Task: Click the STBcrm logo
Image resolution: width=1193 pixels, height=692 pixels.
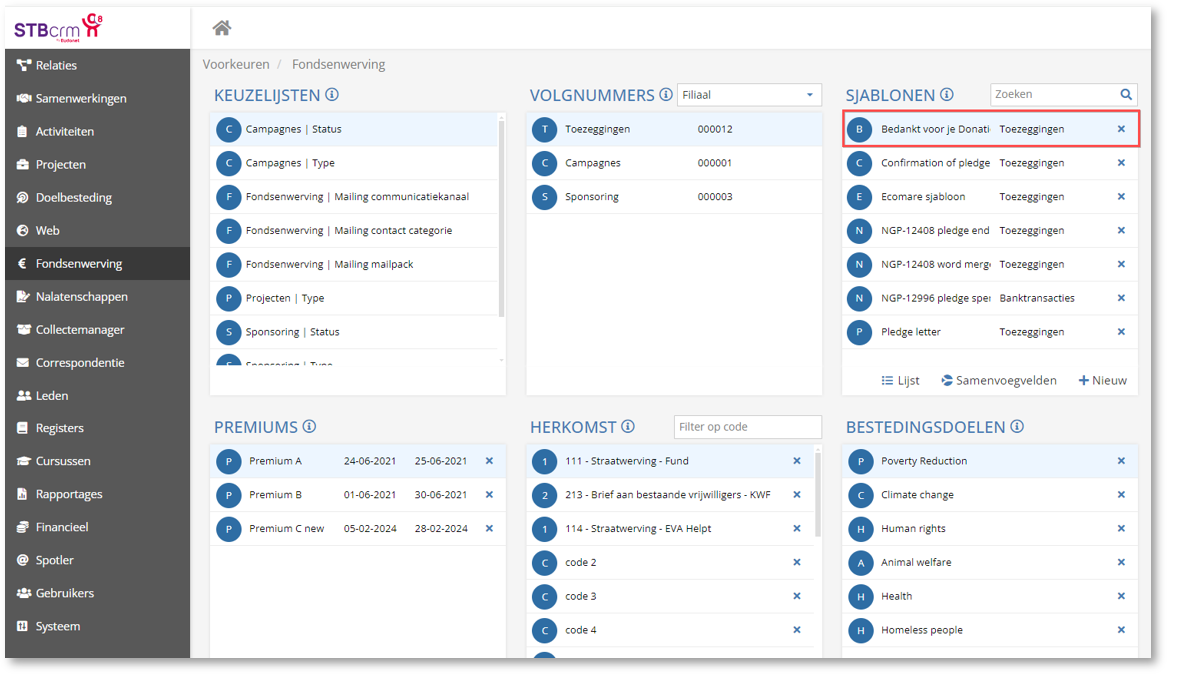Action: [x=59, y=28]
